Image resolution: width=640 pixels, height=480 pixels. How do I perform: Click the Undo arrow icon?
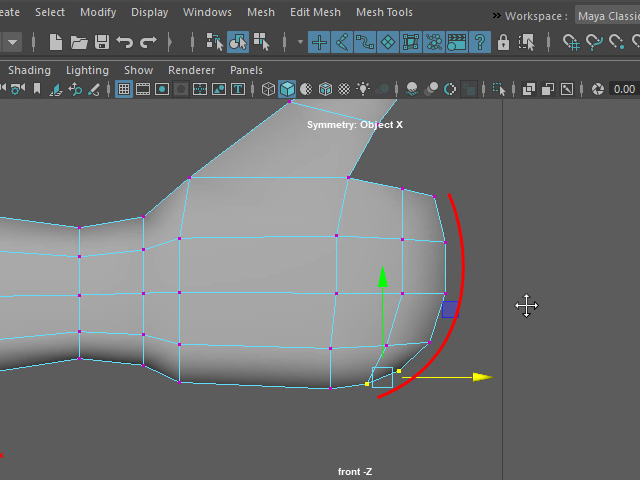tap(125, 42)
